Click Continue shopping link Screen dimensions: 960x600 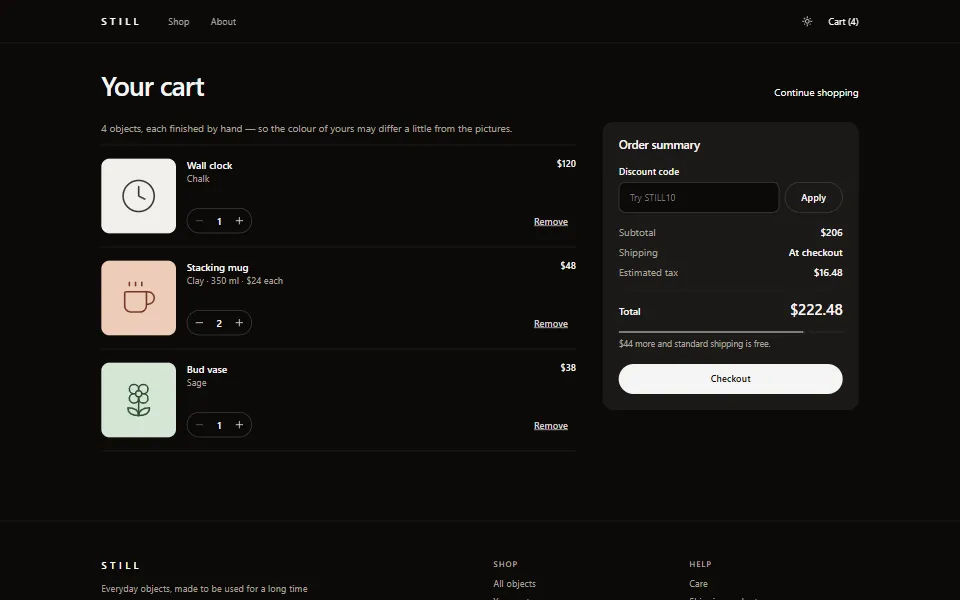tap(816, 92)
